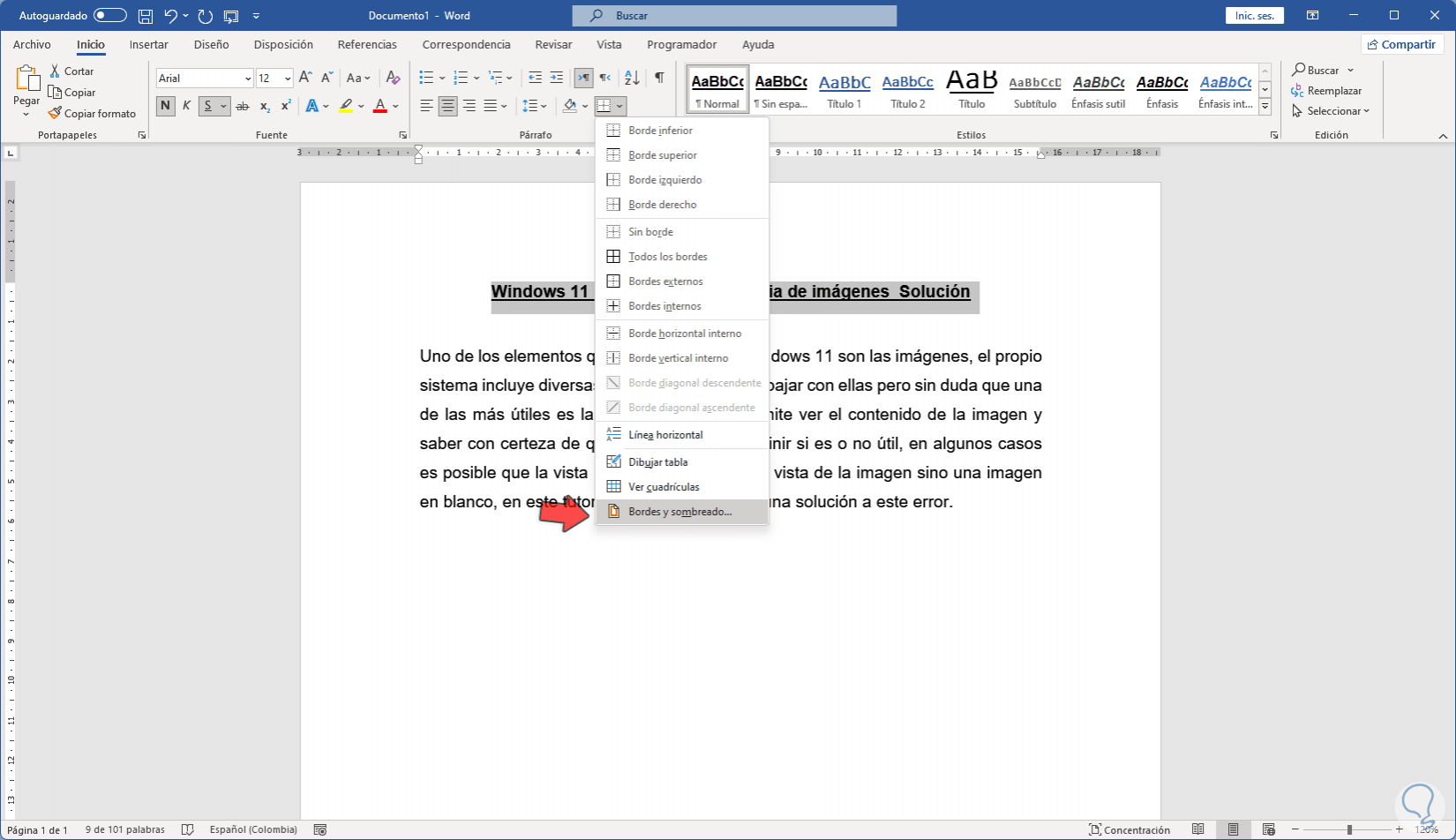Open the Seleccionar dropdown
This screenshot has height=840, width=1456.
point(1331,111)
